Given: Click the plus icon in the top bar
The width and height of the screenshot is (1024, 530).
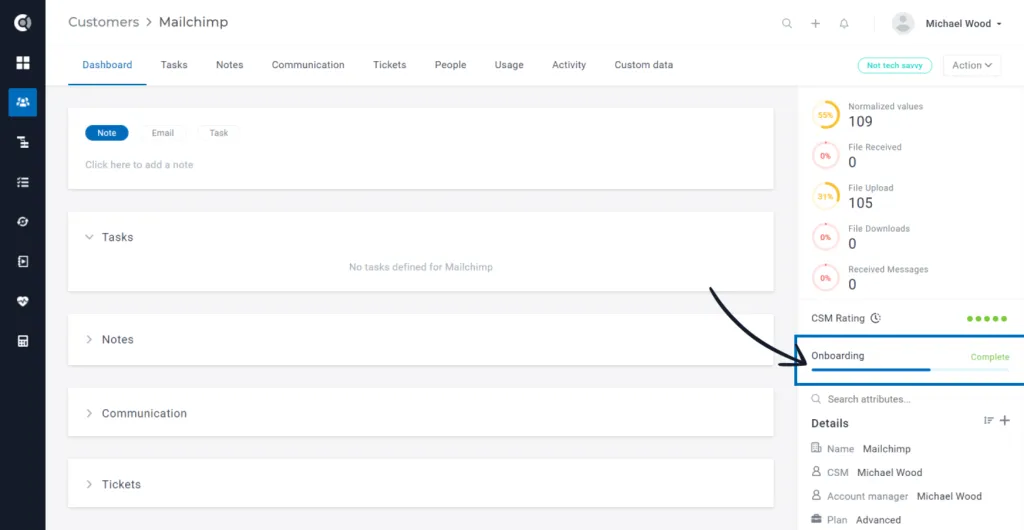Looking at the screenshot, I should pyautogui.click(x=815, y=23).
